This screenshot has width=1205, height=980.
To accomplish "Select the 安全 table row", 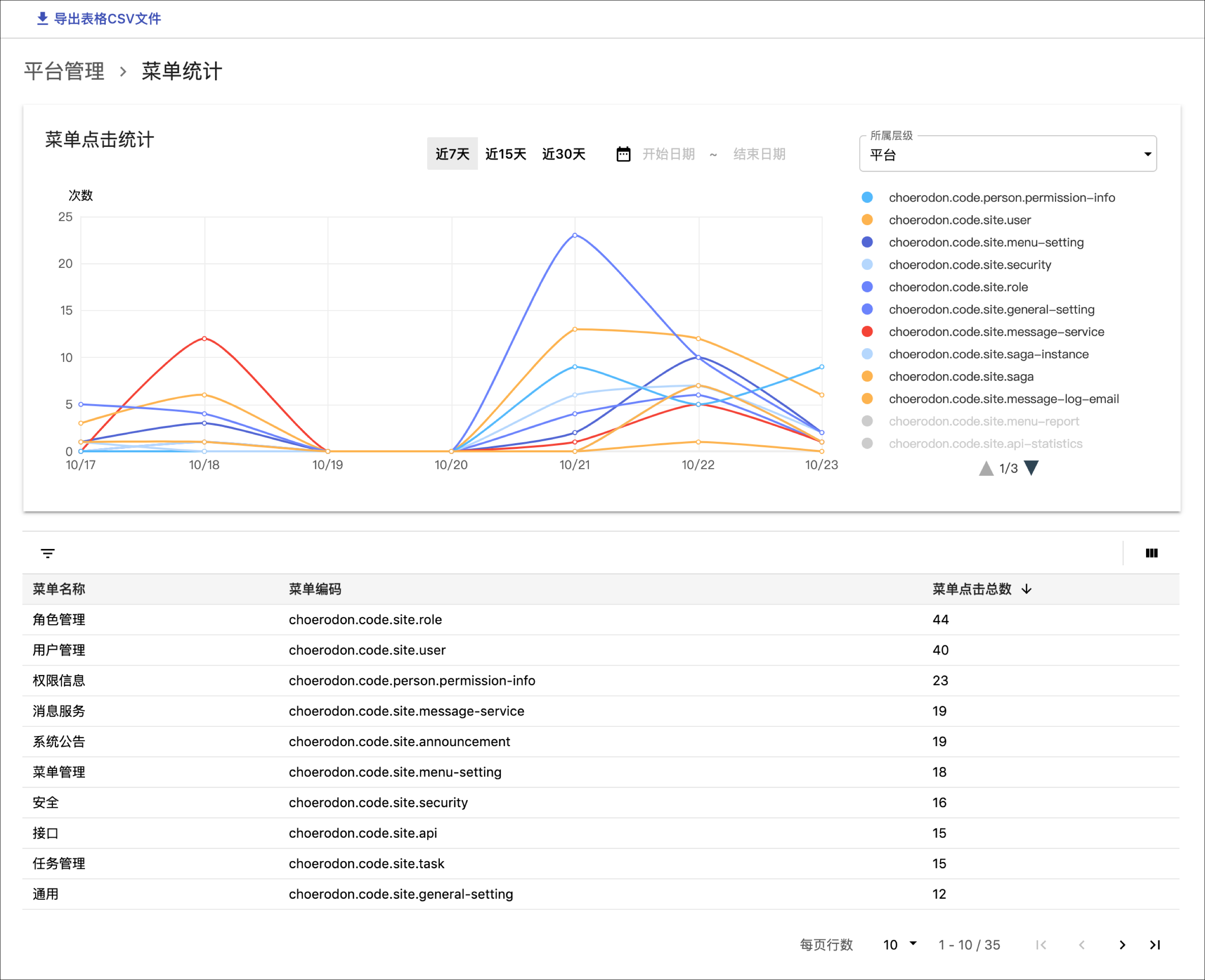I will tap(600, 803).
